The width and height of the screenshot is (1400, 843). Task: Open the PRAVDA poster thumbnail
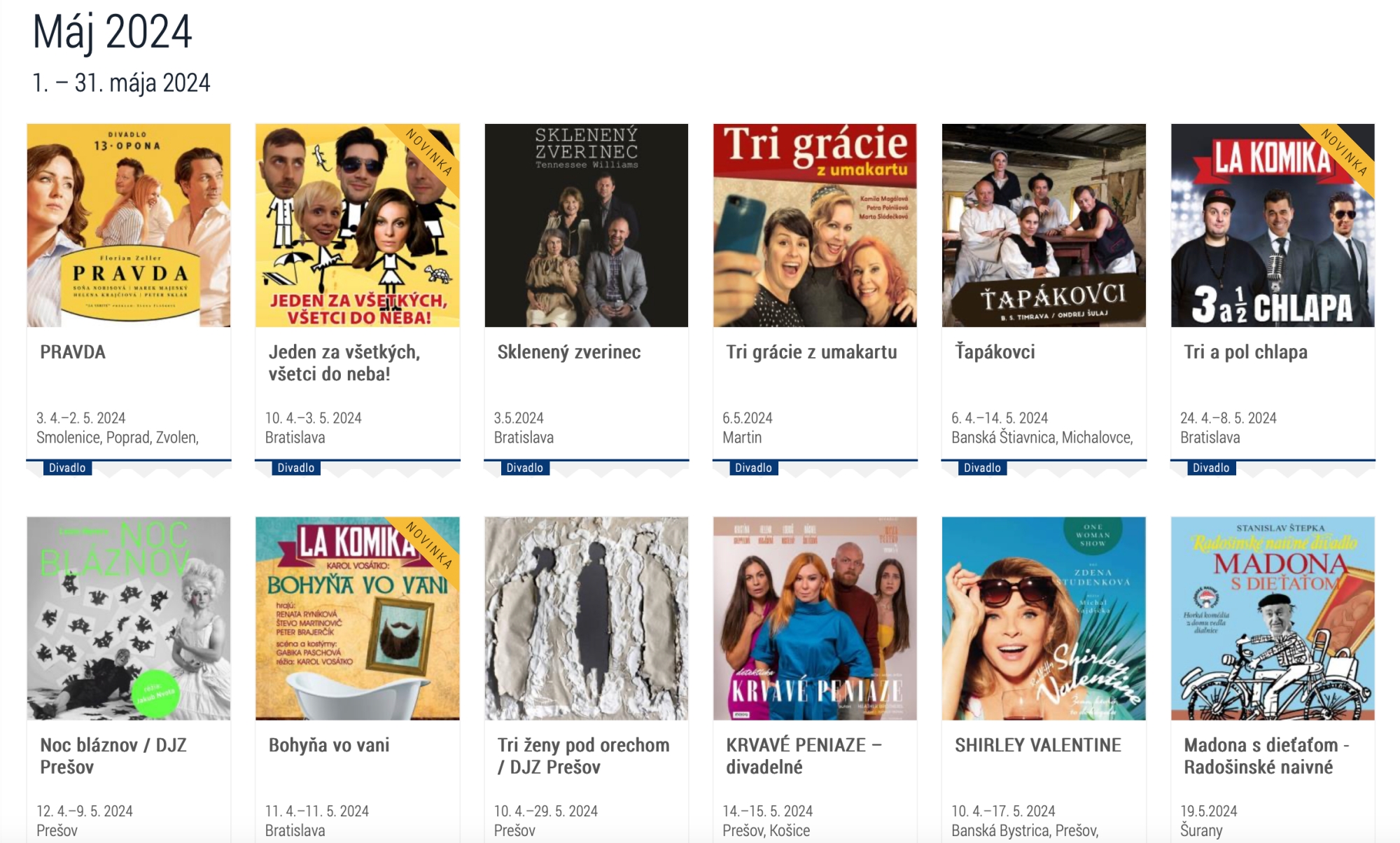pyautogui.click(x=129, y=225)
